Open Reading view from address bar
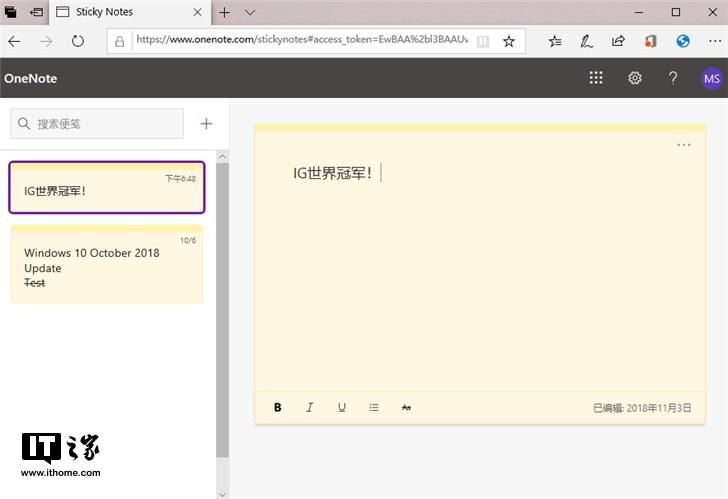 tap(483, 42)
